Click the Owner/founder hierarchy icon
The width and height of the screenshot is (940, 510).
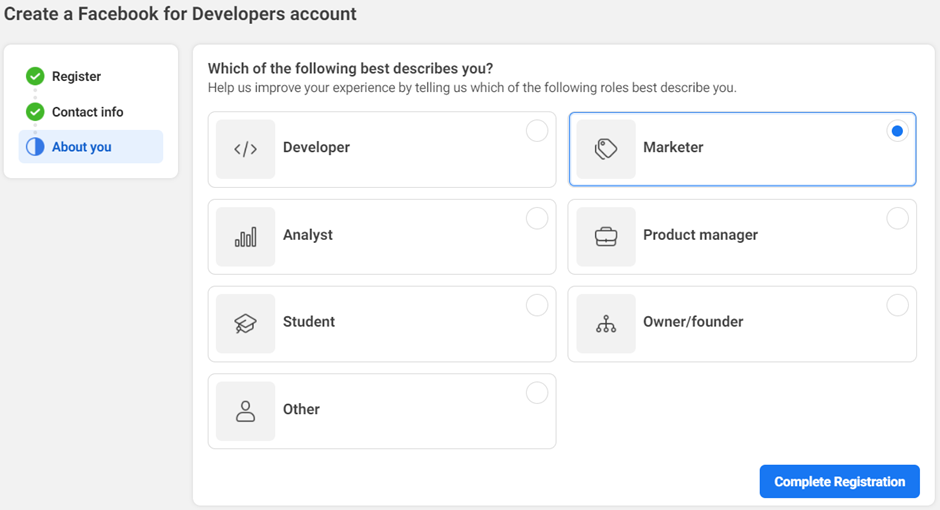pyautogui.click(x=605, y=324)
